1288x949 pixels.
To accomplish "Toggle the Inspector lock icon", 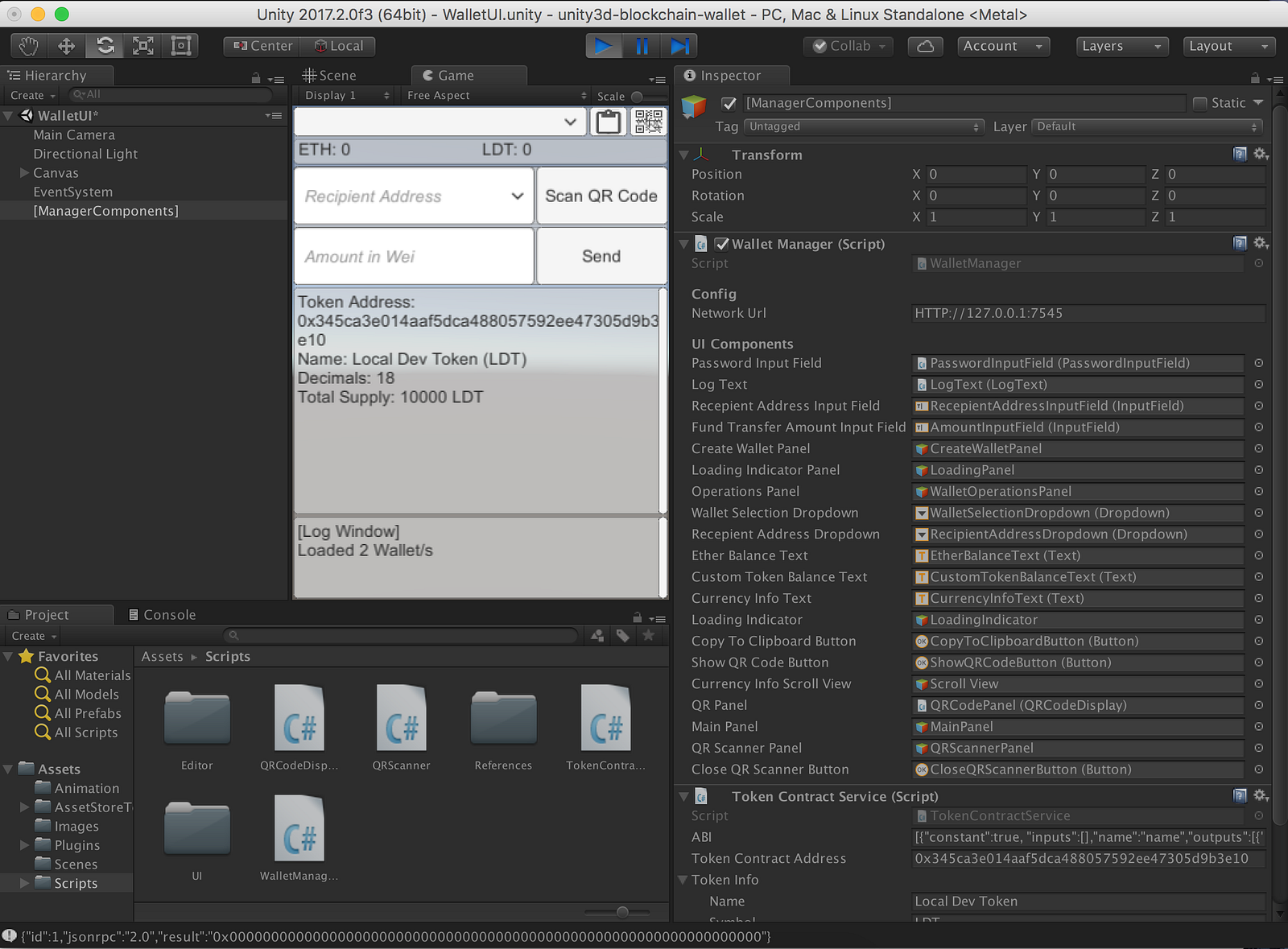I will coord(1254,78).
